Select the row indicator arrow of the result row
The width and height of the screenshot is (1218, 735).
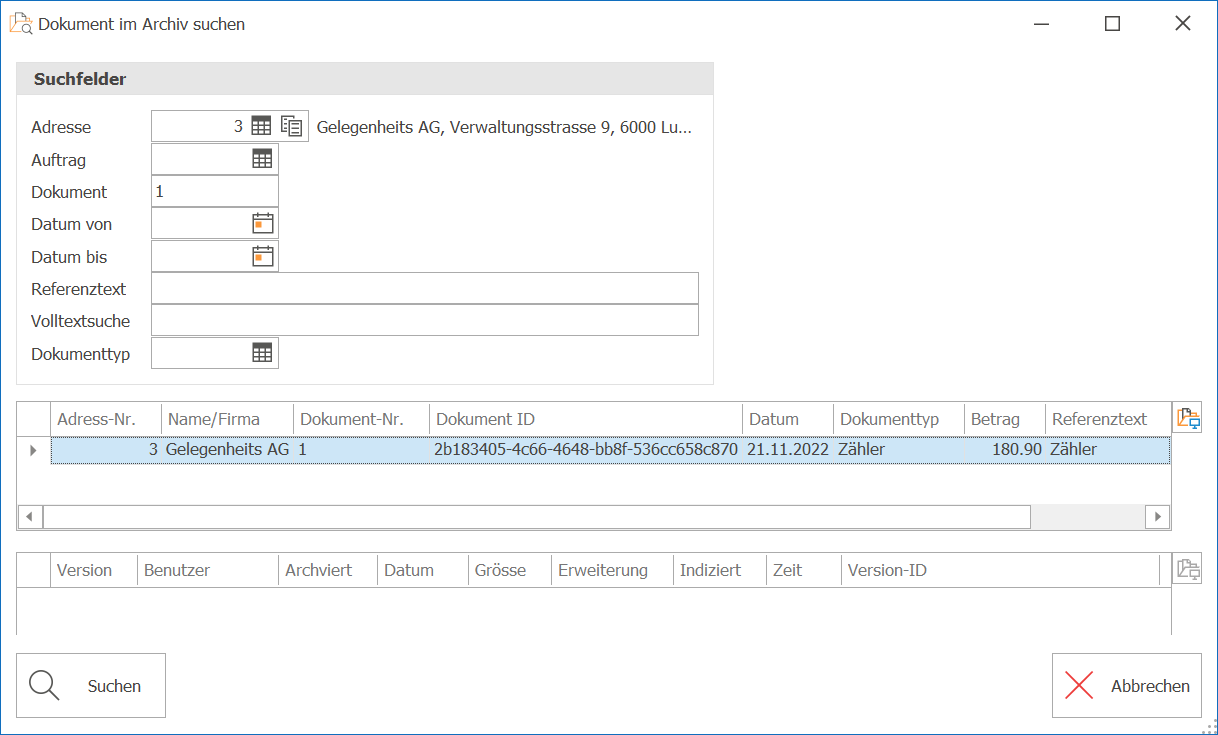tap(33, 450)
